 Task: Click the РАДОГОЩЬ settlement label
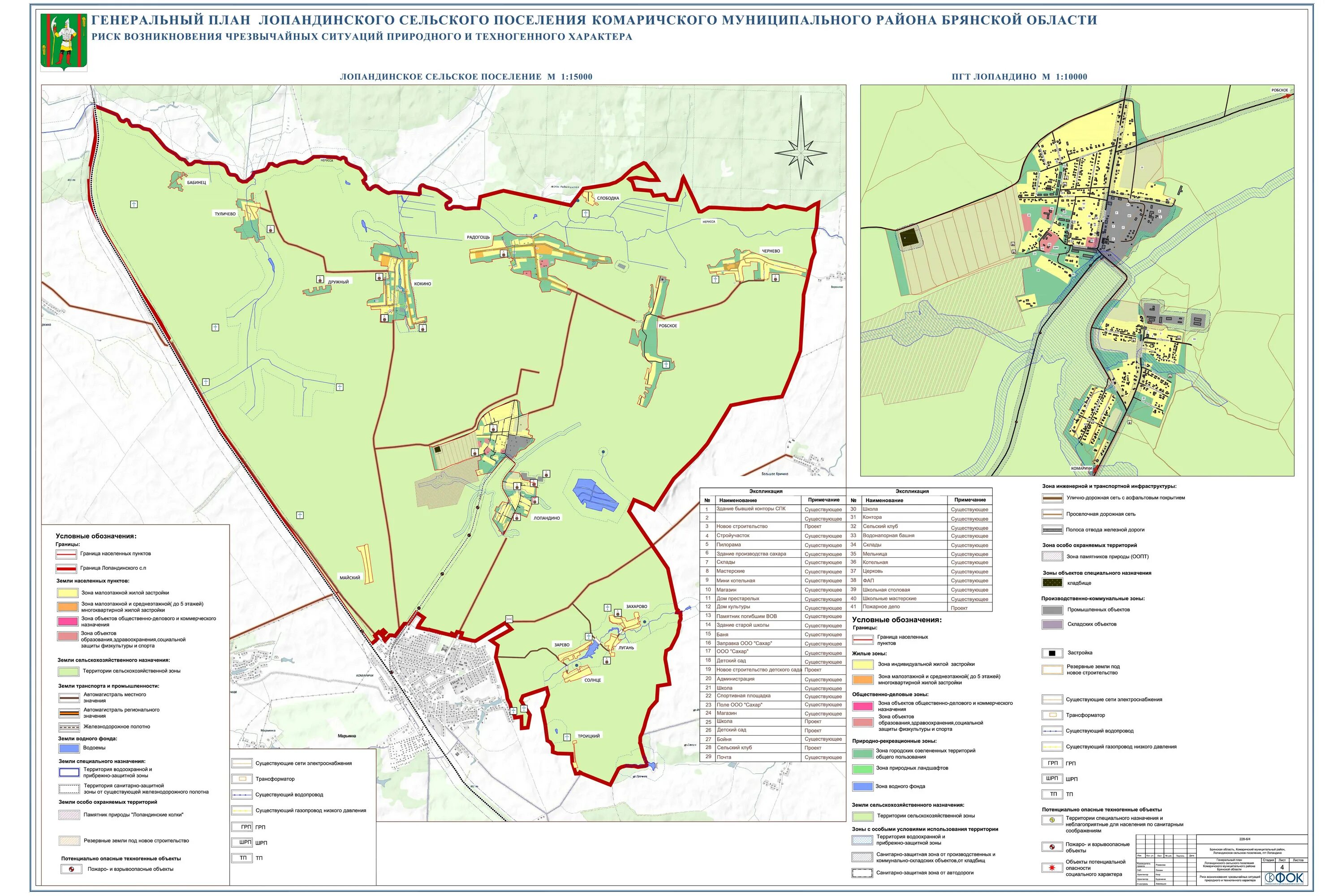[478, 237]
